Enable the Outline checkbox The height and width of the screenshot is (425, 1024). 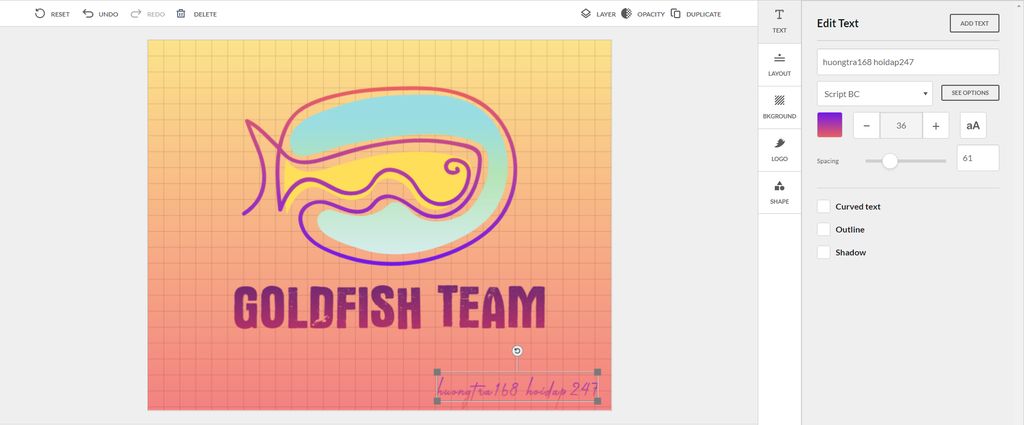(824, 229)
